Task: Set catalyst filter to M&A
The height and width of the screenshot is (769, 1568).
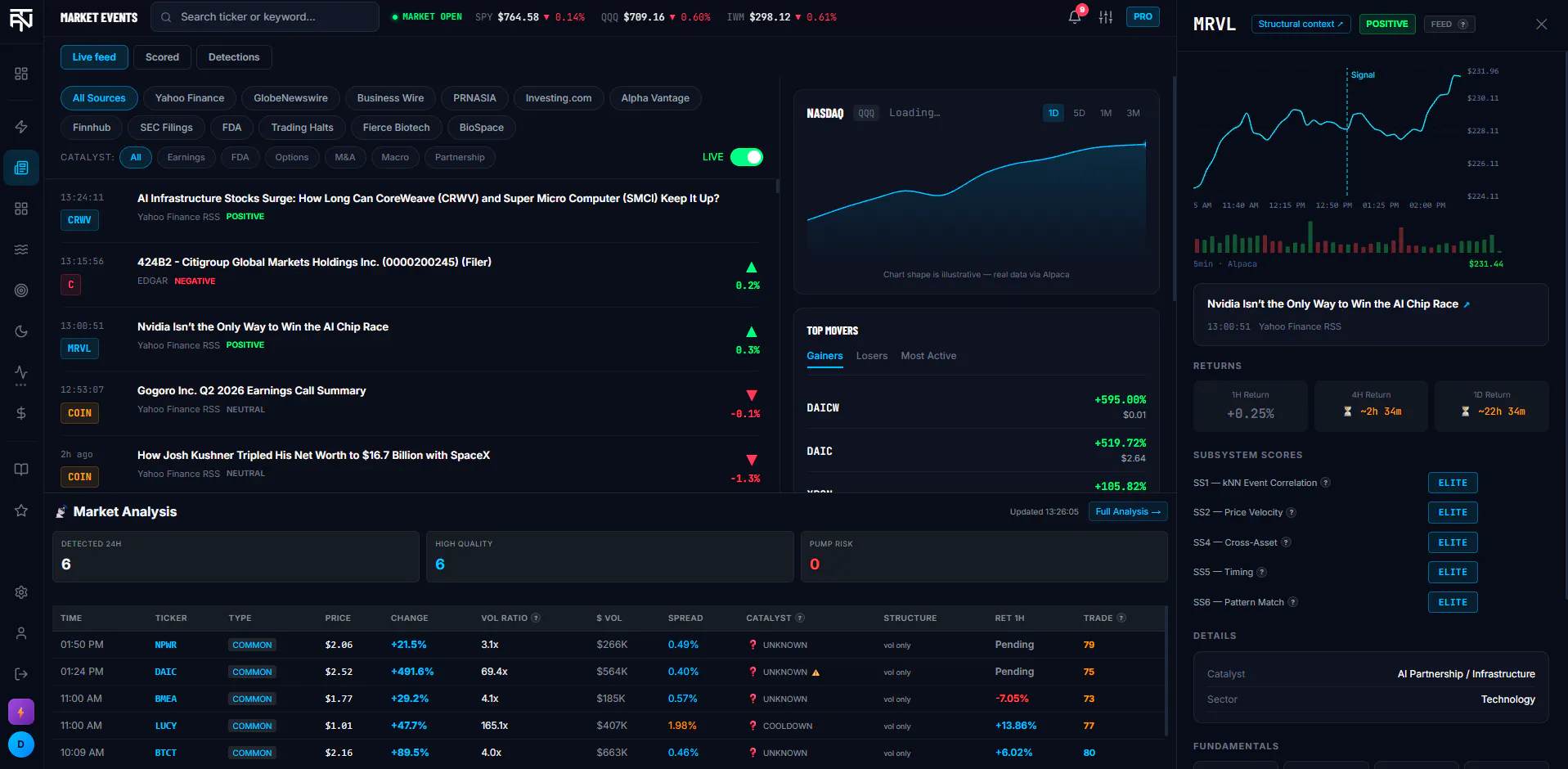Action: pos(345,157)
